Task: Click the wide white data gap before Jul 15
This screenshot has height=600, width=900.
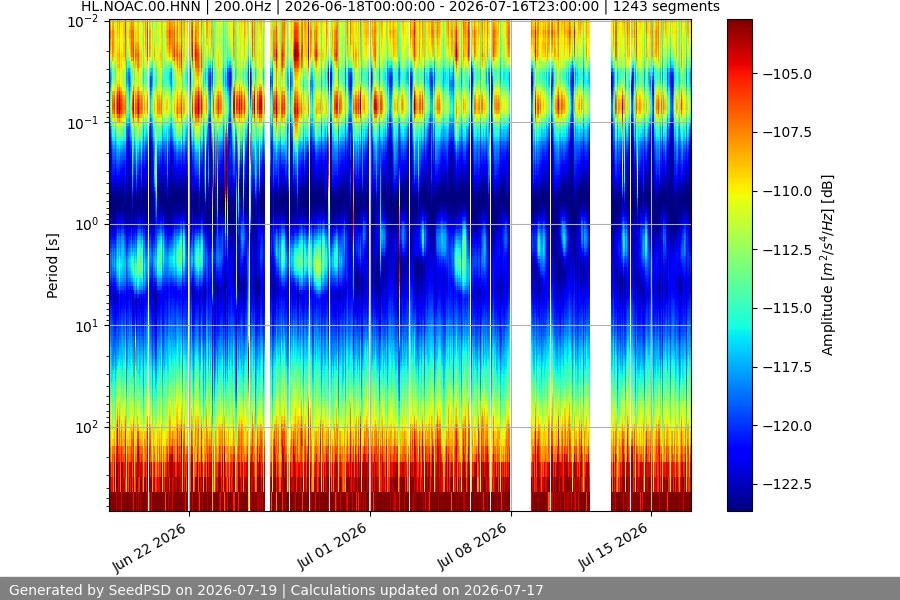Action: (600, 265)
